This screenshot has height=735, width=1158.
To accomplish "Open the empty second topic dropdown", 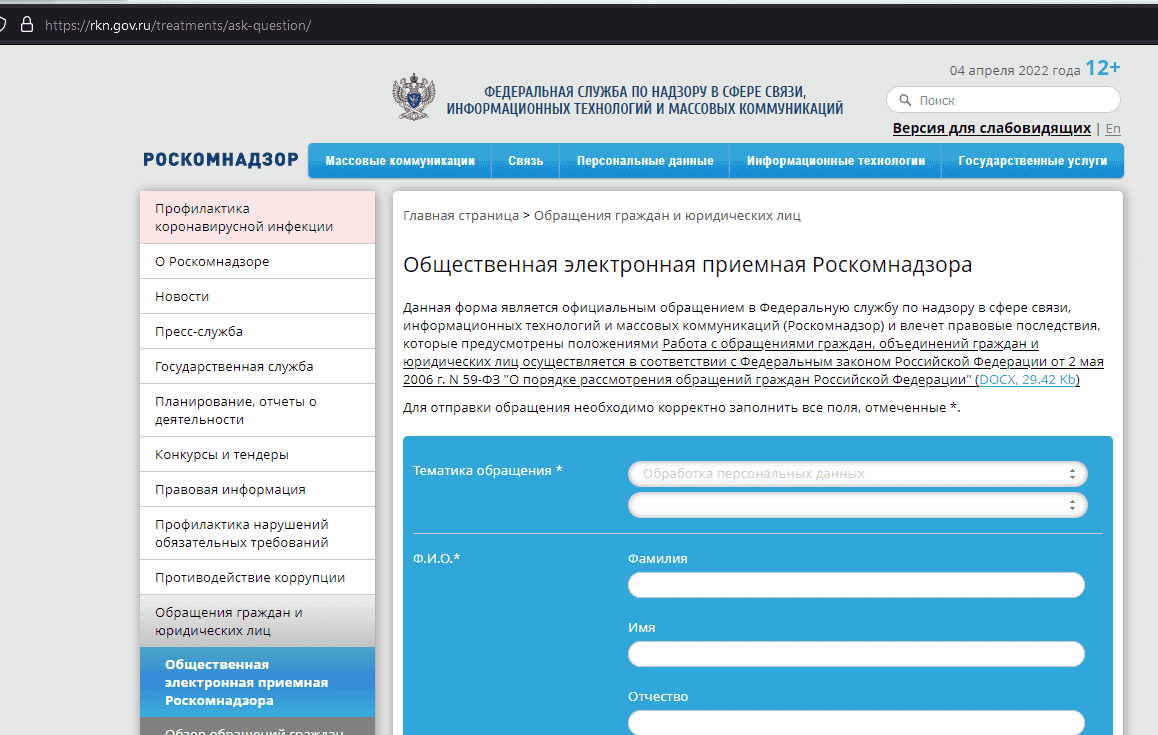I will pyautogui.click(x=857, y=505).
